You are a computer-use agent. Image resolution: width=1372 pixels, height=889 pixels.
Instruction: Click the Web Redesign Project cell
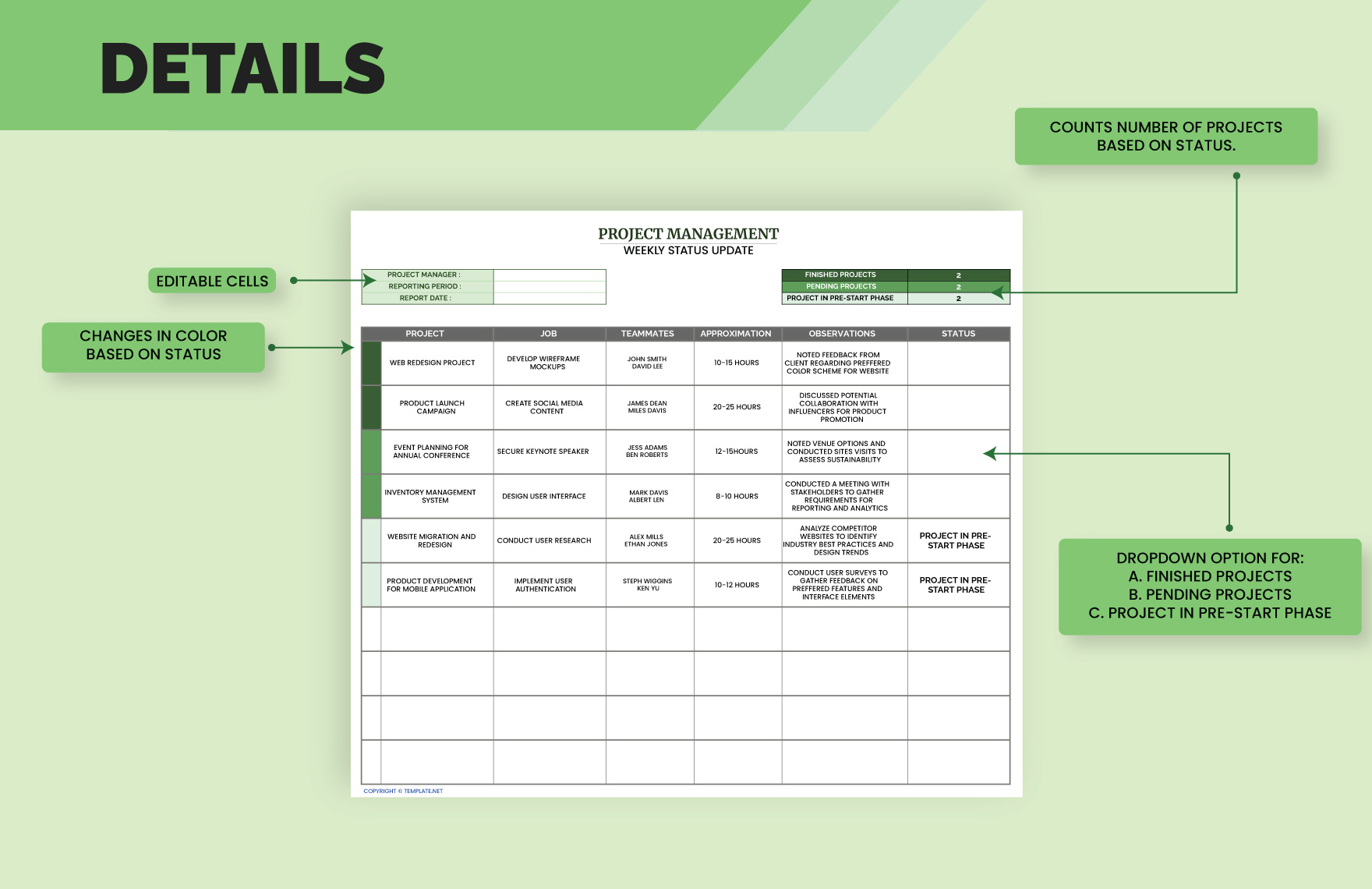tap(437, 363)
